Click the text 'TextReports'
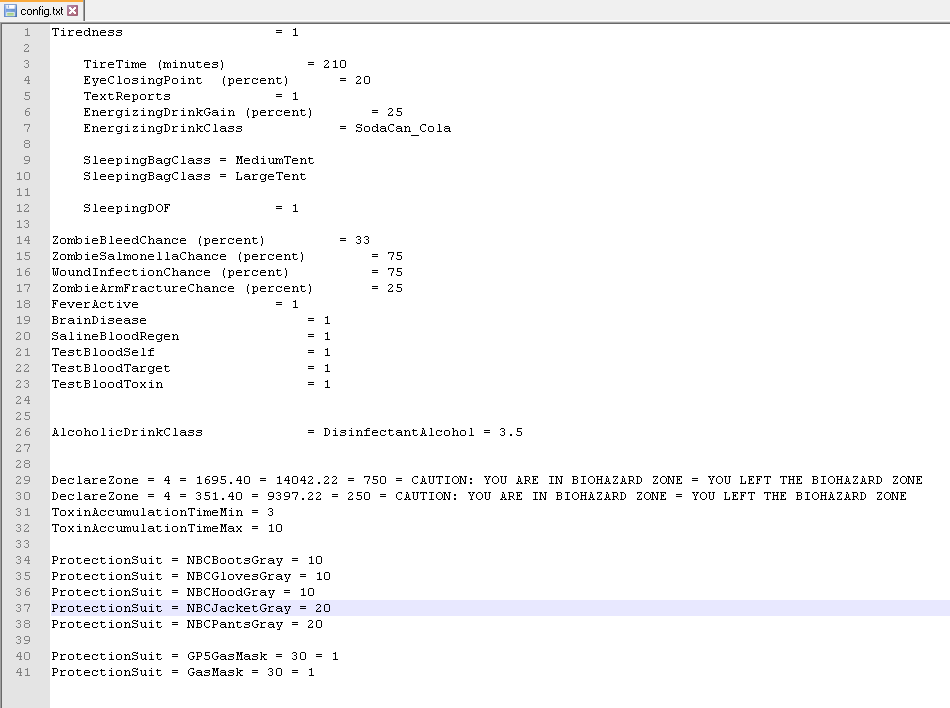The width and height of the screenshot is (950, 708). pyautogui.click(x=127, y=96)
